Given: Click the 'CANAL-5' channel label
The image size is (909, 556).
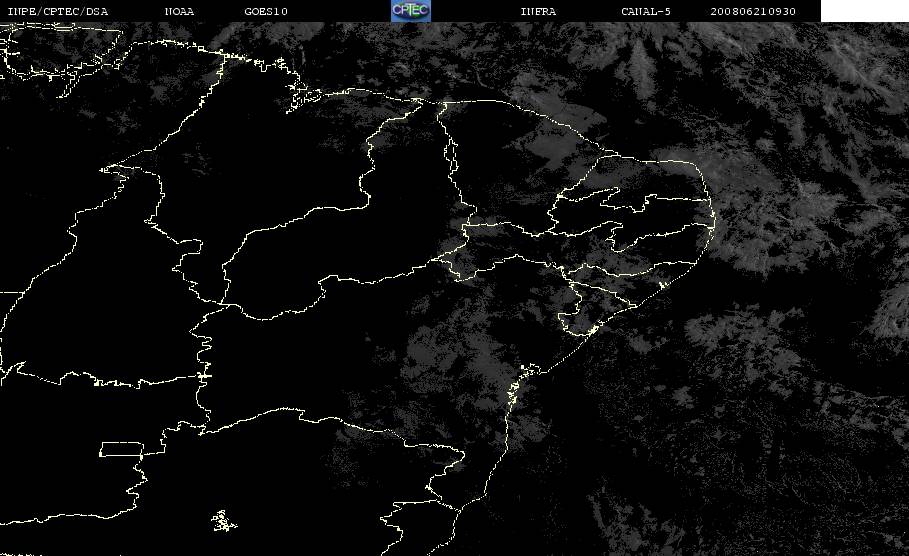Looking at the screenshot, I should pos(646,11).
